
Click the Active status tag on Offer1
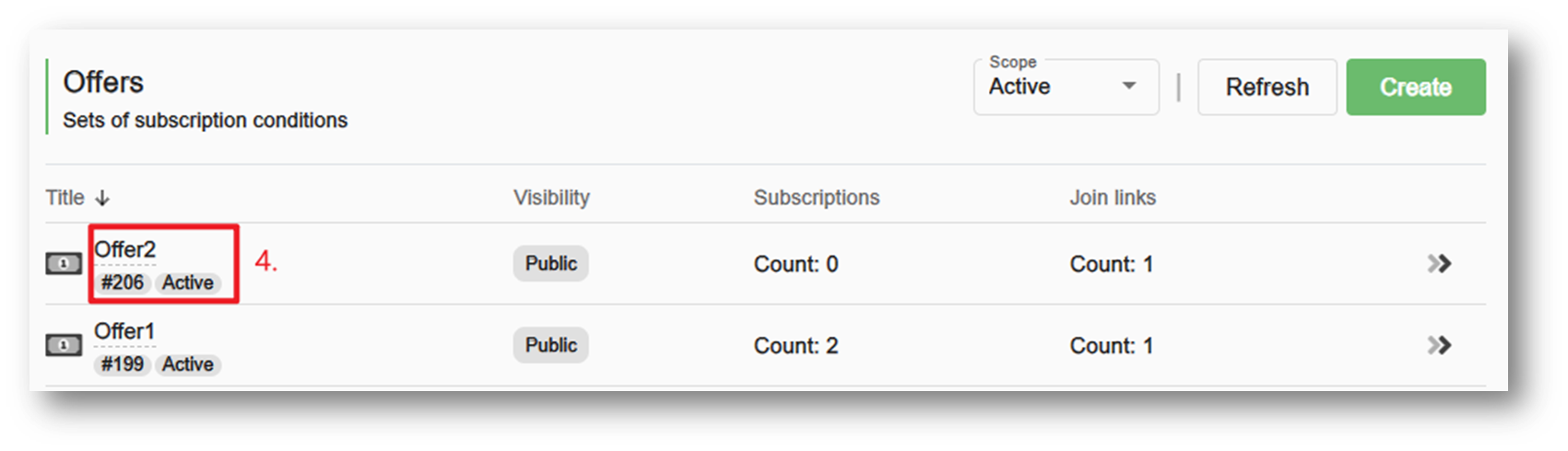click(x=188, y=363)
